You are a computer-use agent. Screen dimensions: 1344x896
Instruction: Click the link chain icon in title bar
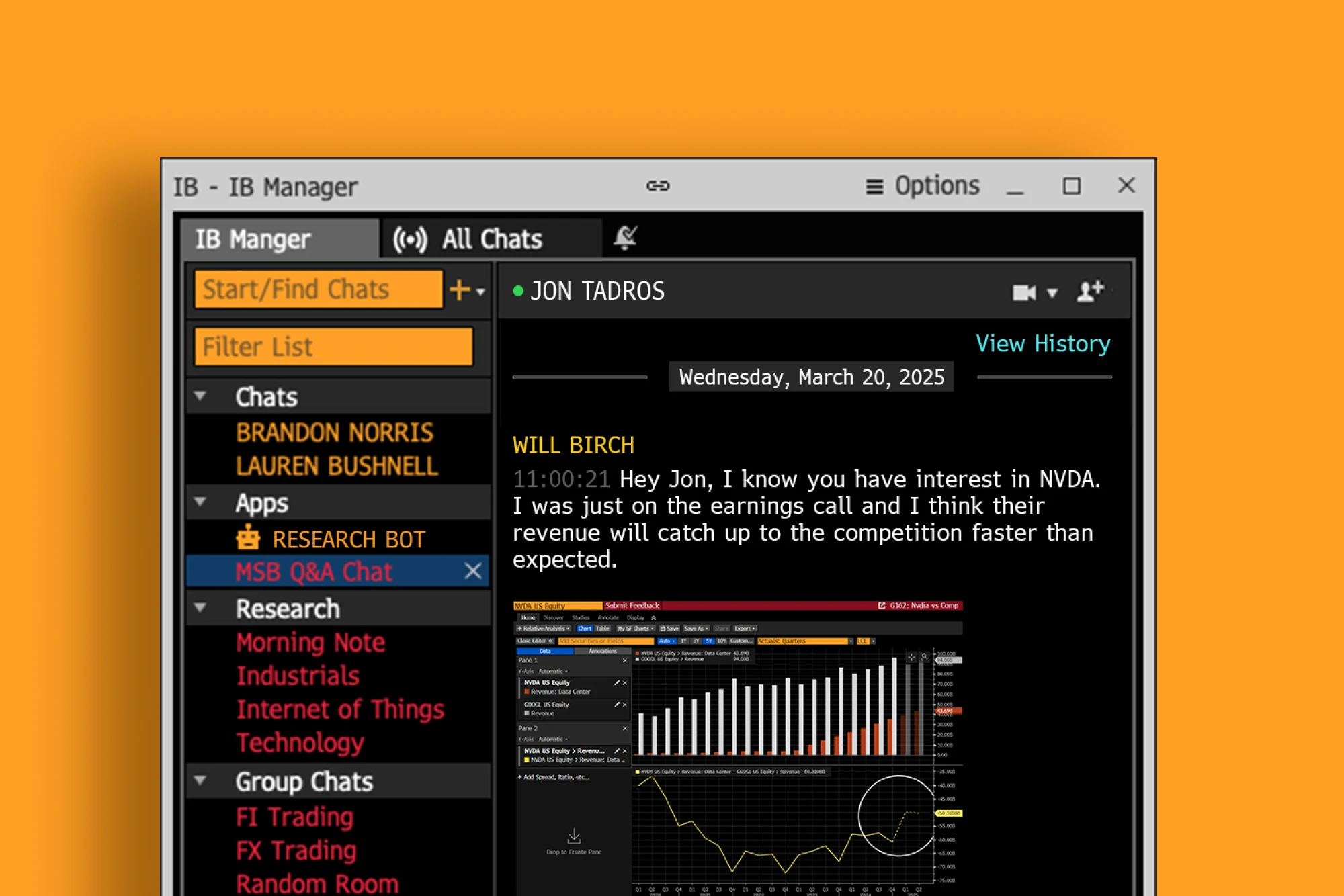point(658,185)
